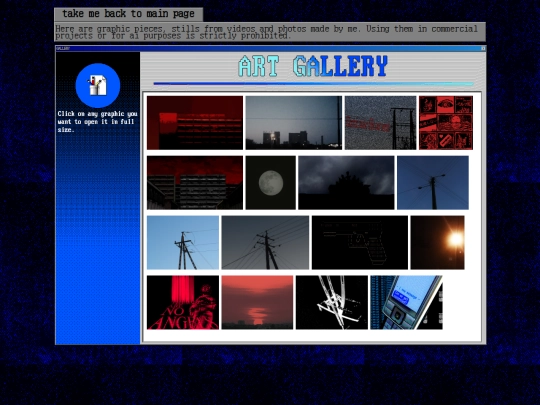Open the dark stormy clouds tree silhouette photo
This screenshot has height=405, width=540.
pos(346,183)
